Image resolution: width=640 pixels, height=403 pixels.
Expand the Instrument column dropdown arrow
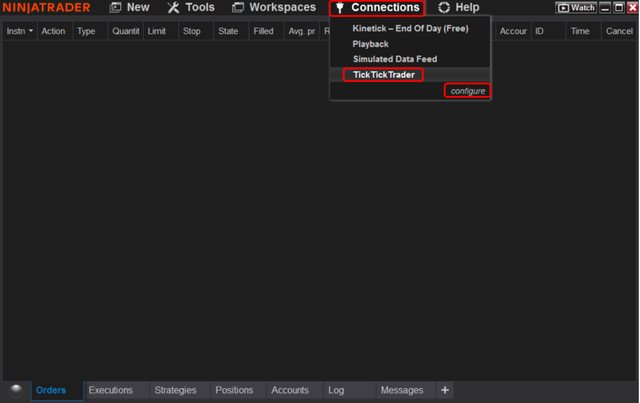point(31,31)
